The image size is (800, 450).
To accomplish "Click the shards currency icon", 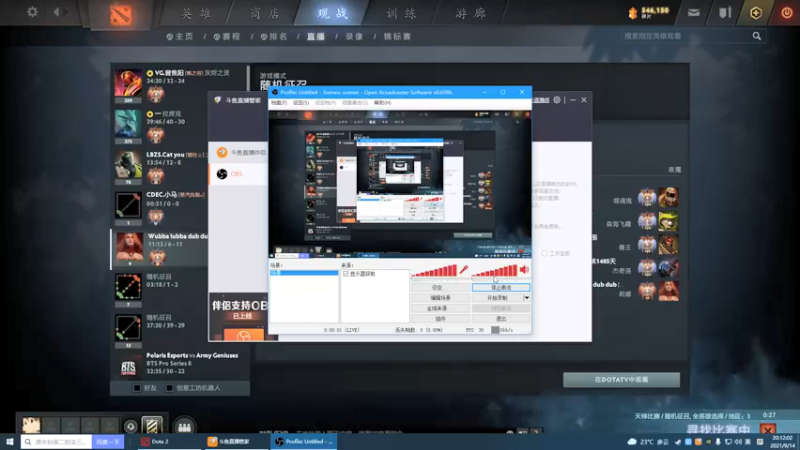I will tap(633, 13).
